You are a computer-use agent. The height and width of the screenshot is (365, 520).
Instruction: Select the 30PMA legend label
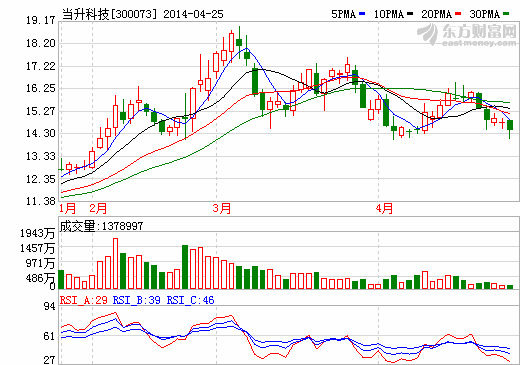pyautogui.click(x=485, y=14)
